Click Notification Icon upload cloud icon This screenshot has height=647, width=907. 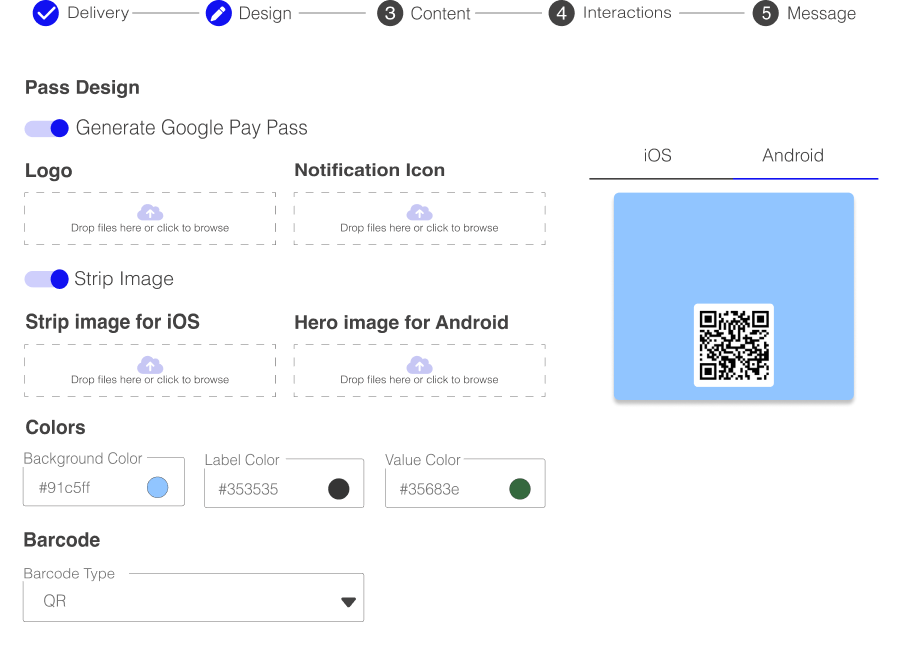tap(419, 212)
